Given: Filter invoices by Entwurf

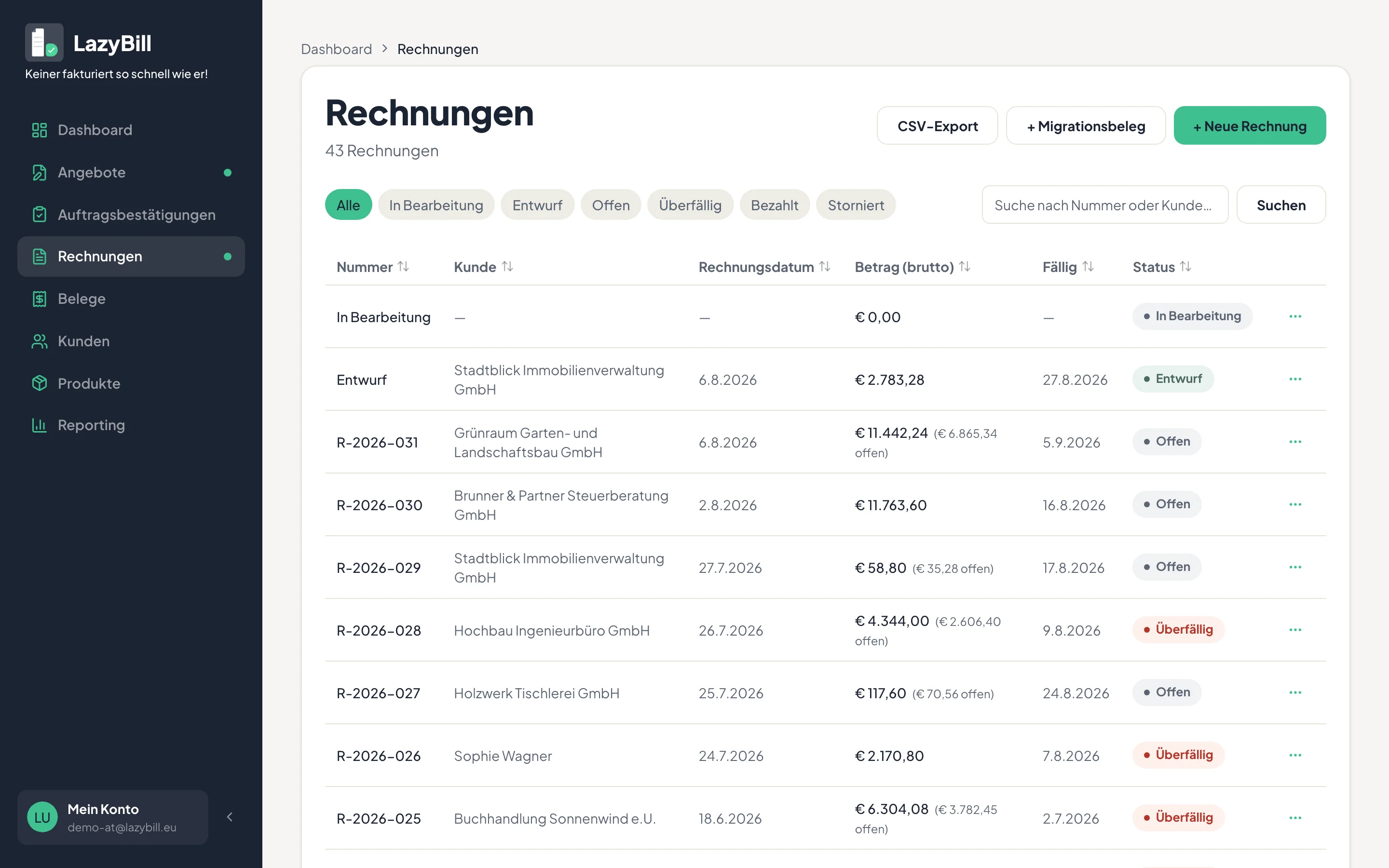Looking at the screenshot, I should pos(537,205).
